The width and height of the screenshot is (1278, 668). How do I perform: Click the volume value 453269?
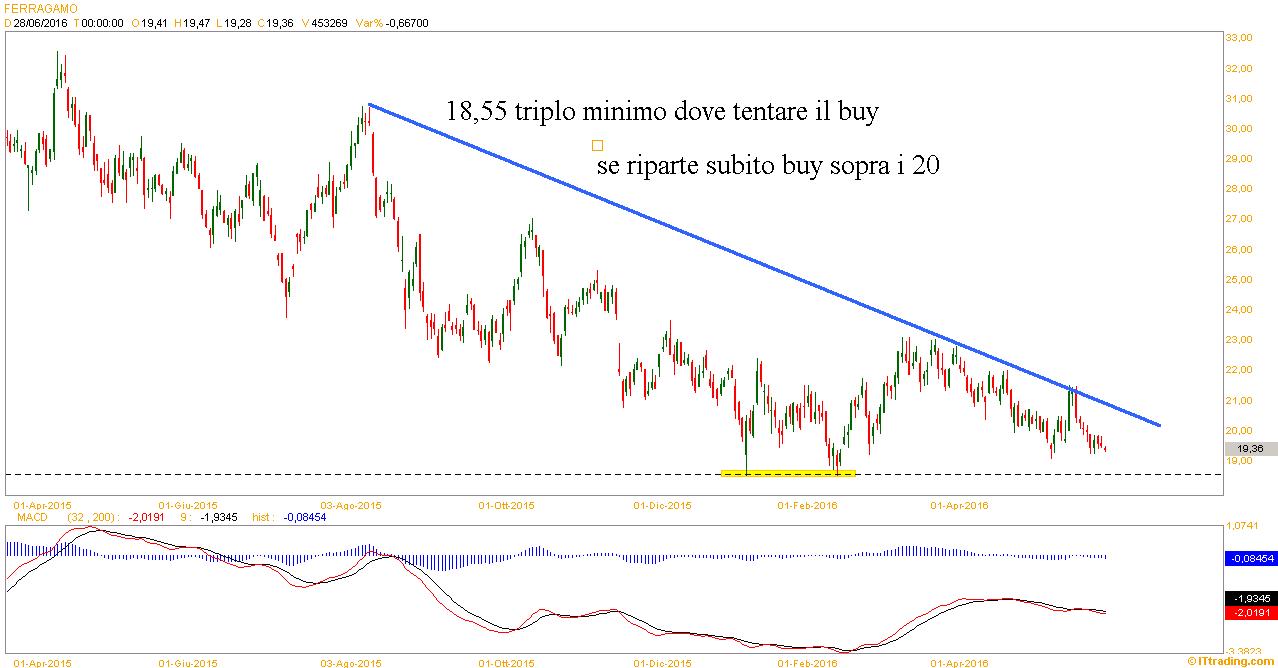pos(328,21)
